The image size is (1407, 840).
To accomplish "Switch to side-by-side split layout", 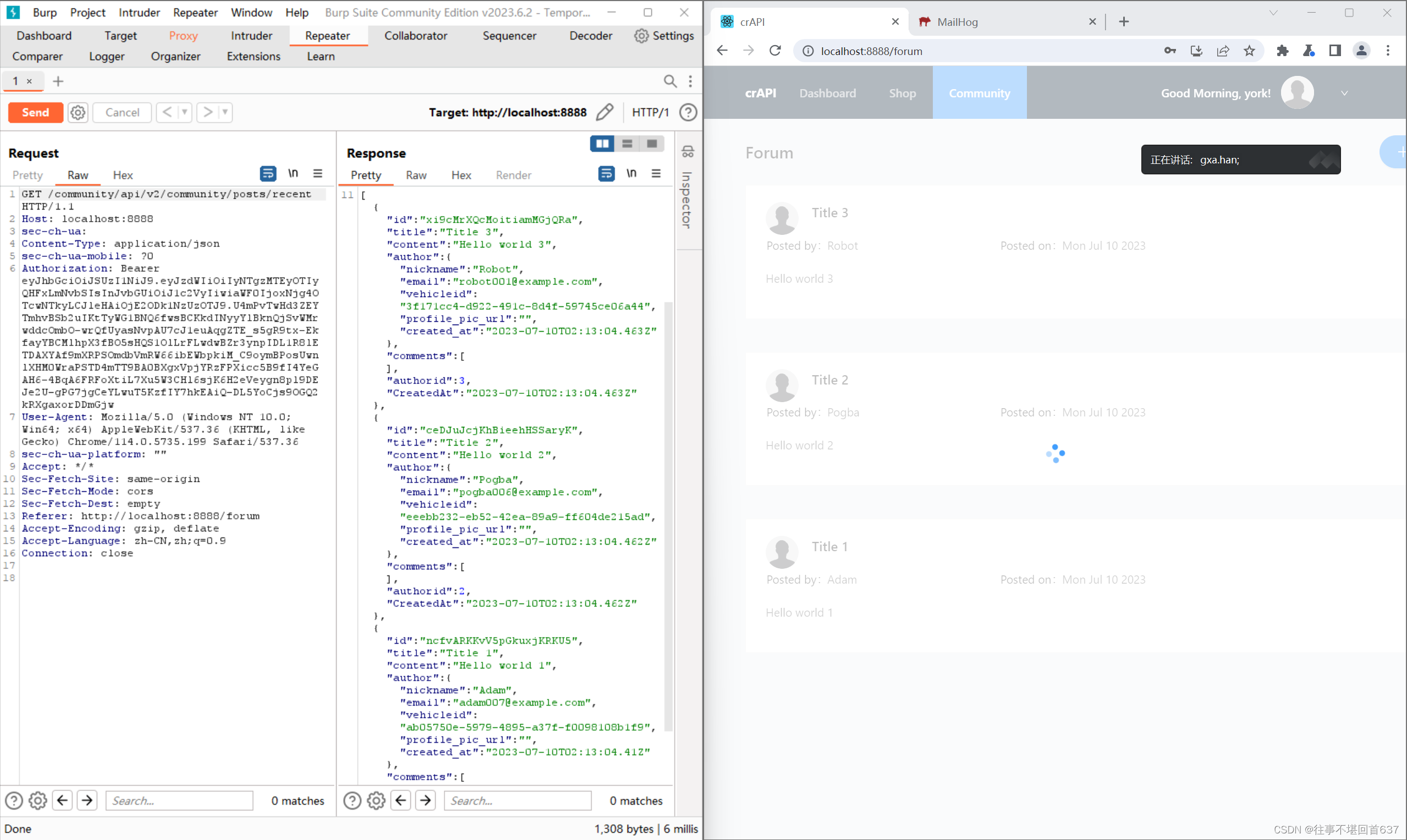I will [602, 144].
